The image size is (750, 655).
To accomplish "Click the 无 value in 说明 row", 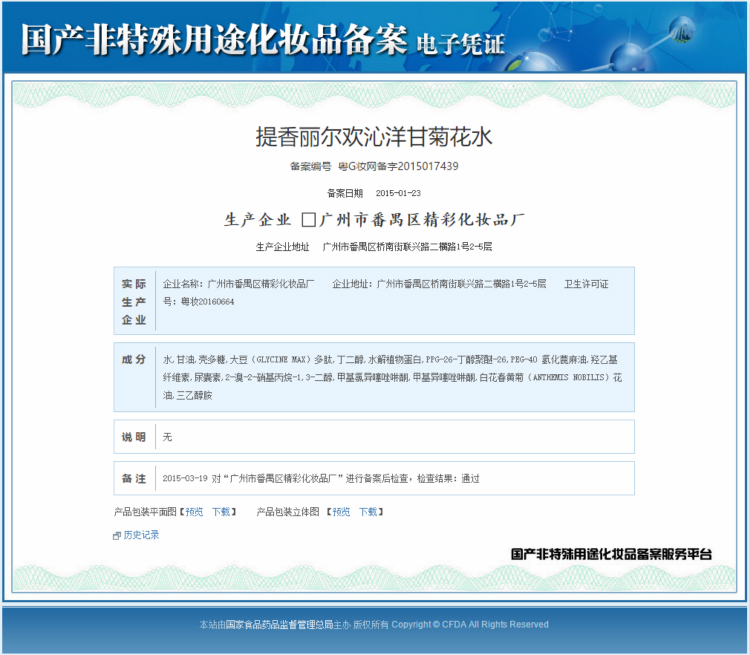I will pos(167,437).
